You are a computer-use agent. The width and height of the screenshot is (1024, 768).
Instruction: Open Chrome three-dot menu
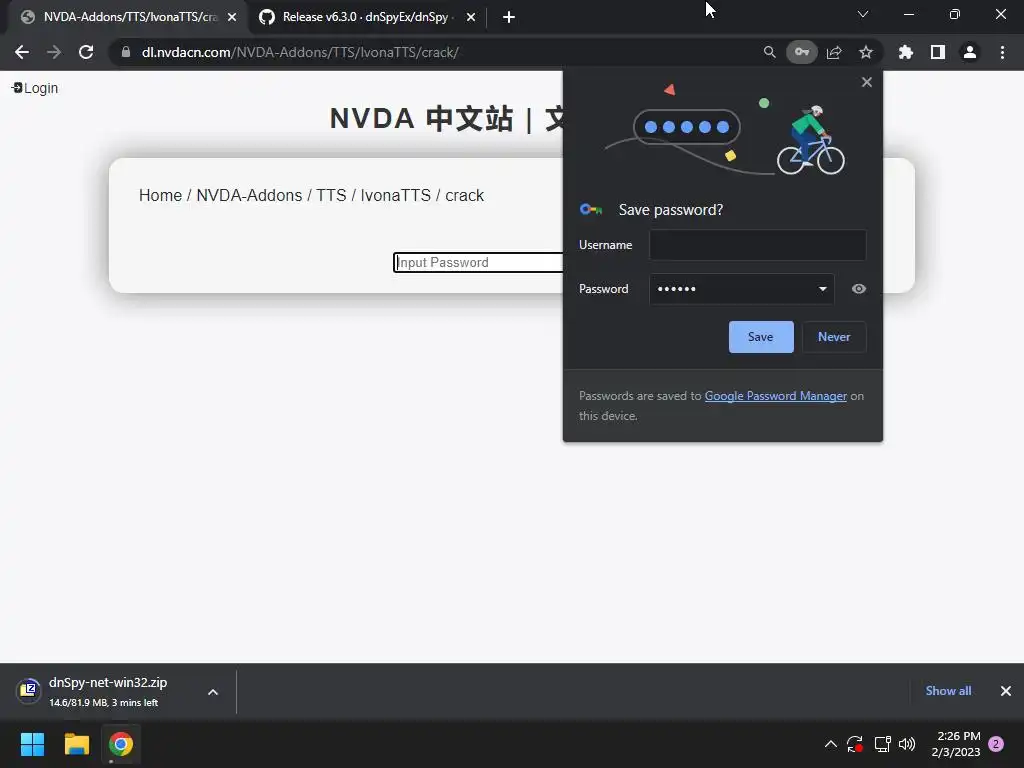coord(1002,52)
